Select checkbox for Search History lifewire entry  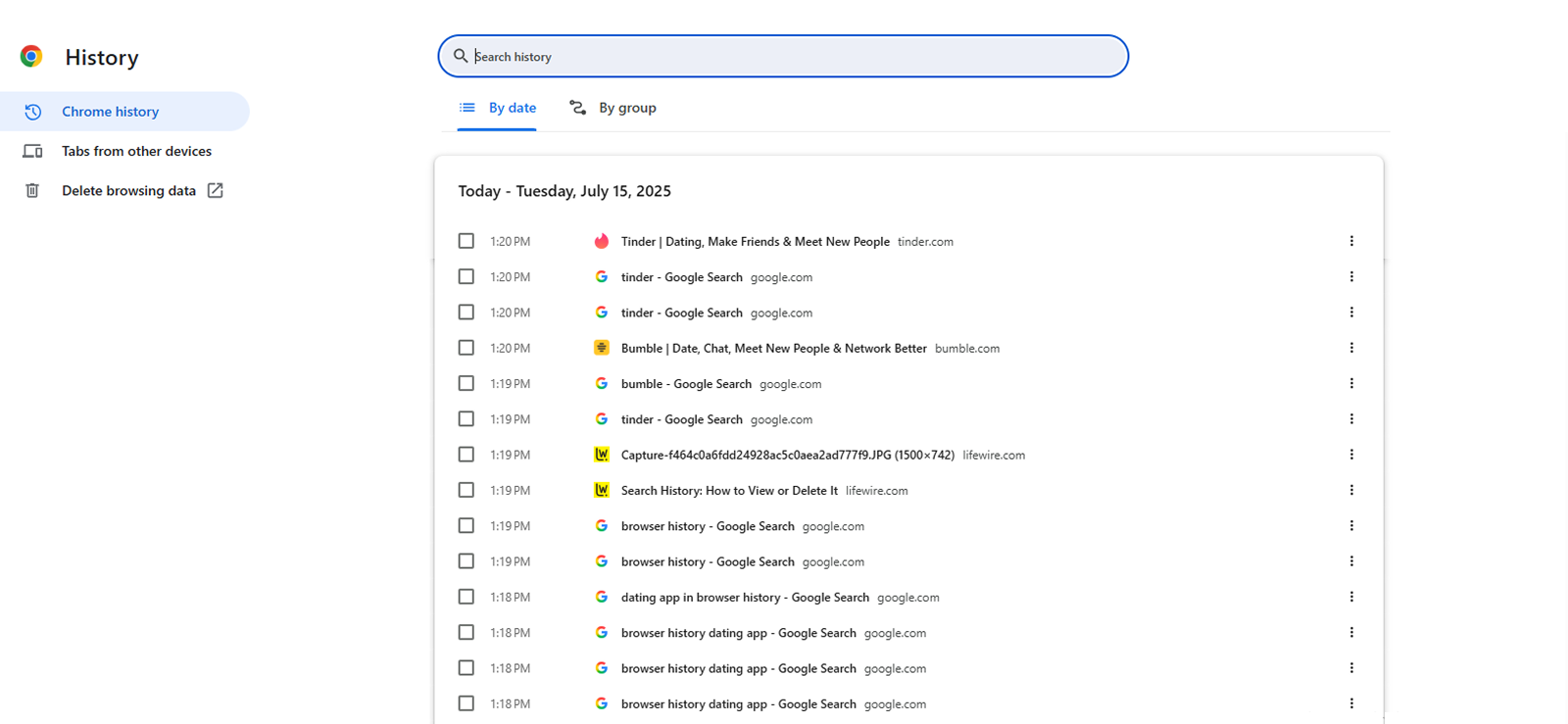[466, 490]
